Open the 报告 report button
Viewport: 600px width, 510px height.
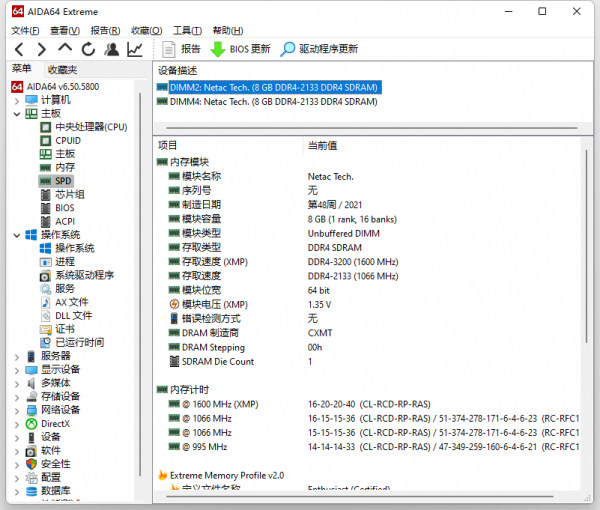click(x=181, y=49)
